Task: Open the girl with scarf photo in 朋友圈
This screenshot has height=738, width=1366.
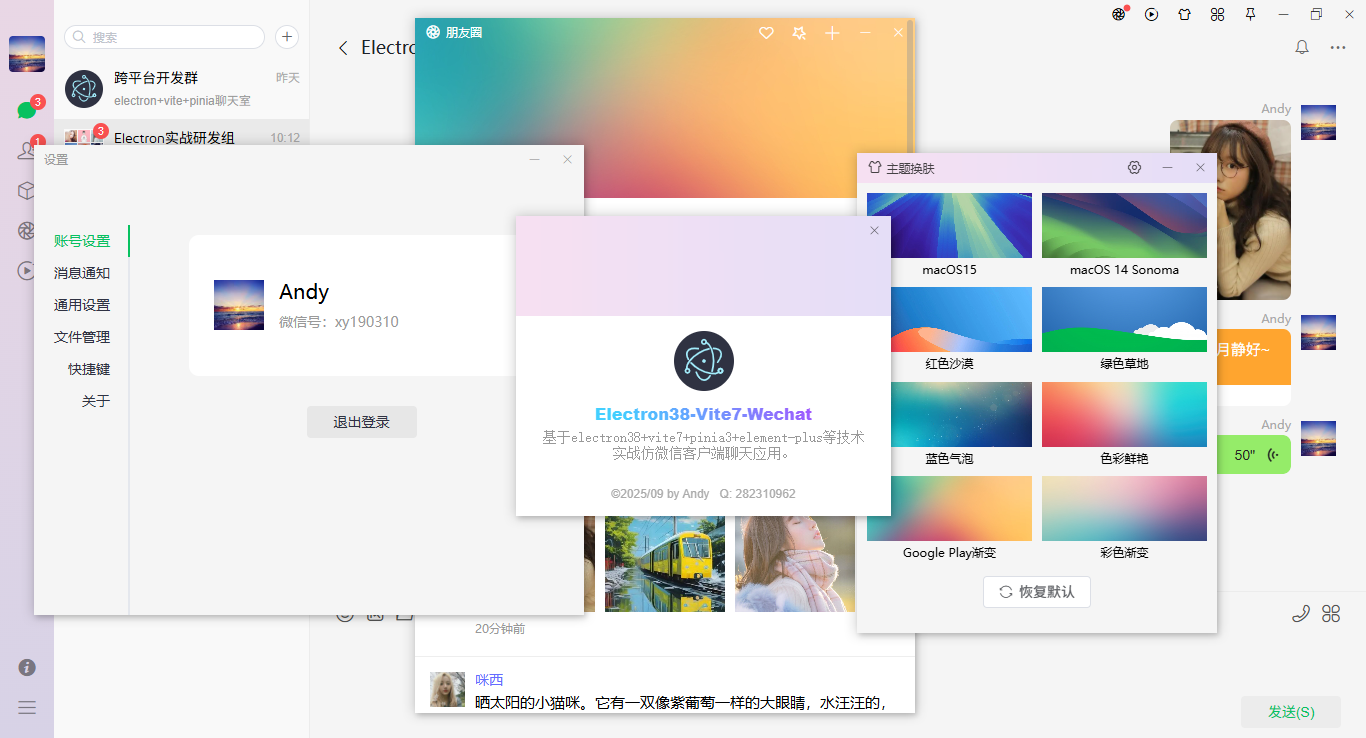Action: [x=795, y=564]
